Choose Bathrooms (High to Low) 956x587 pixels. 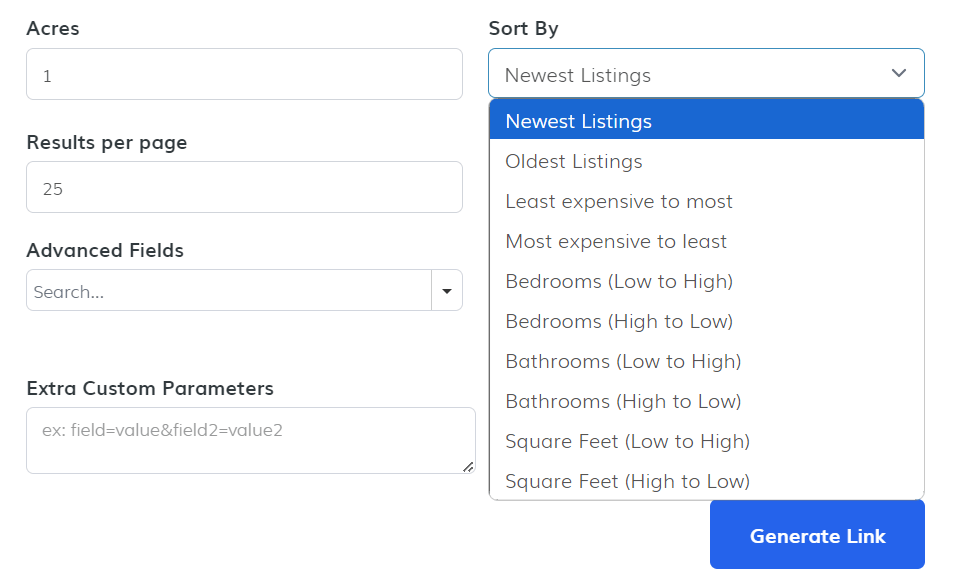pyautogui.click(x=705, y=401)
